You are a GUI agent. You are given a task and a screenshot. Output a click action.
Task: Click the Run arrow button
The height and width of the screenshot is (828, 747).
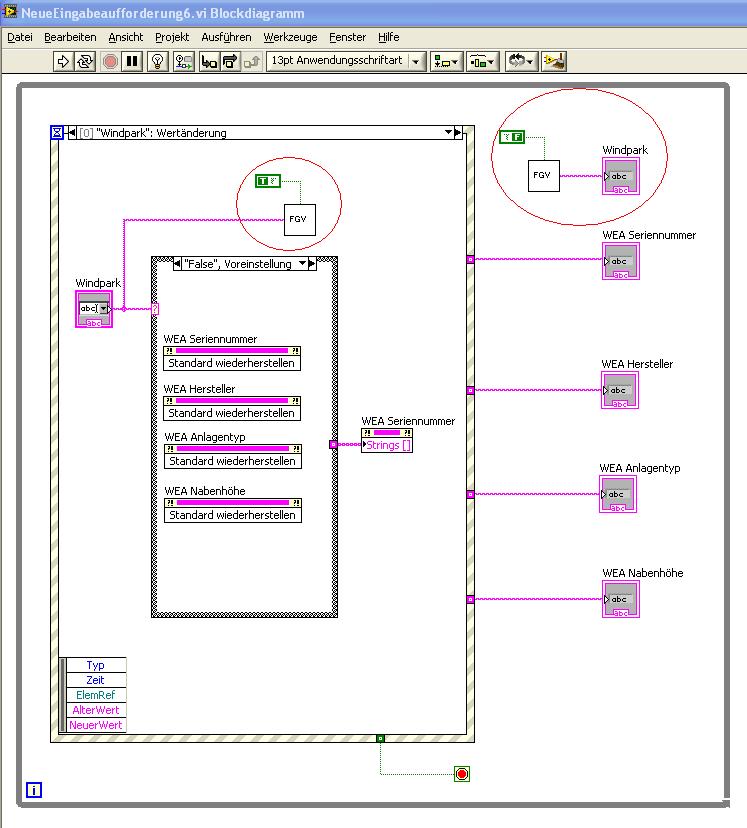[63, 61]
